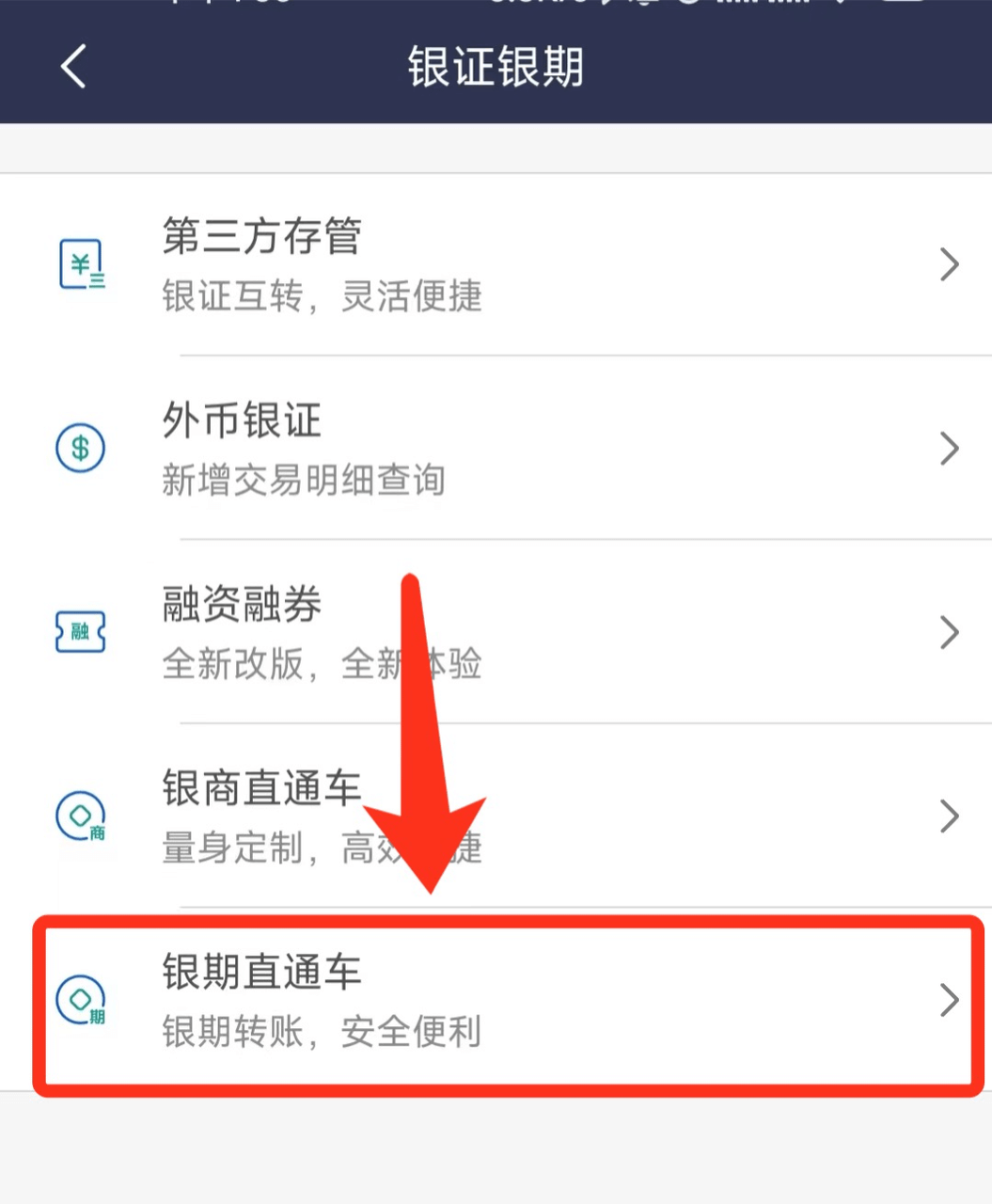Select the 银商直通车 title text
992x1204 pixels.
(261, 787)
